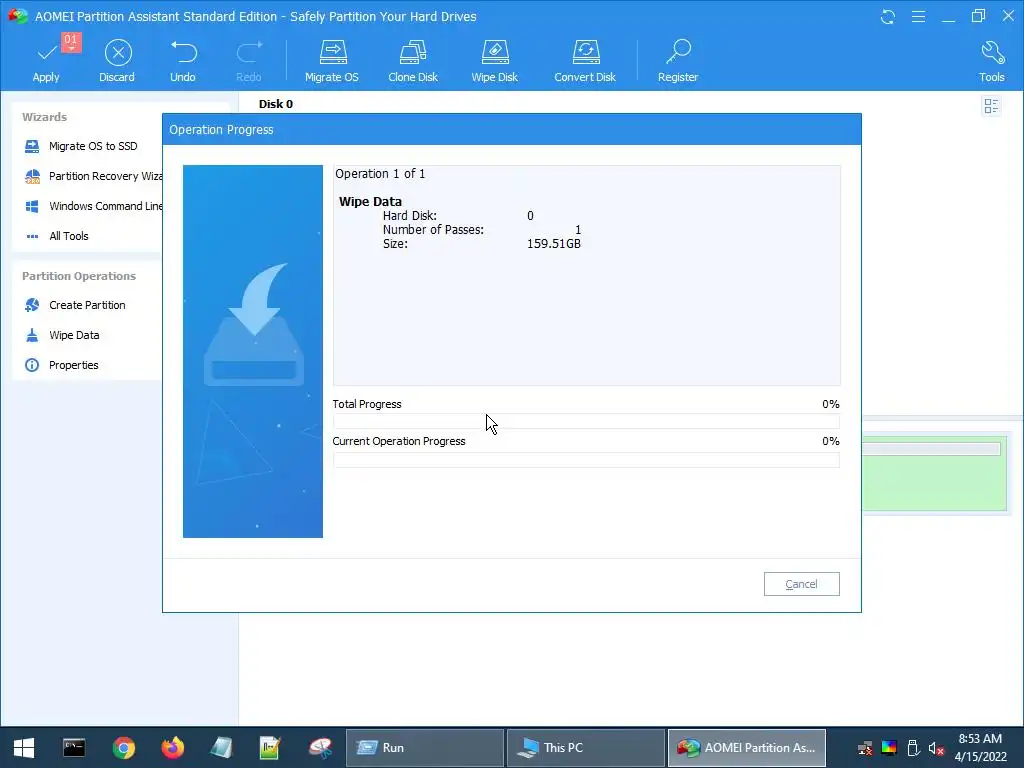Show All Tools in Wizards panel

click(57, 236)
